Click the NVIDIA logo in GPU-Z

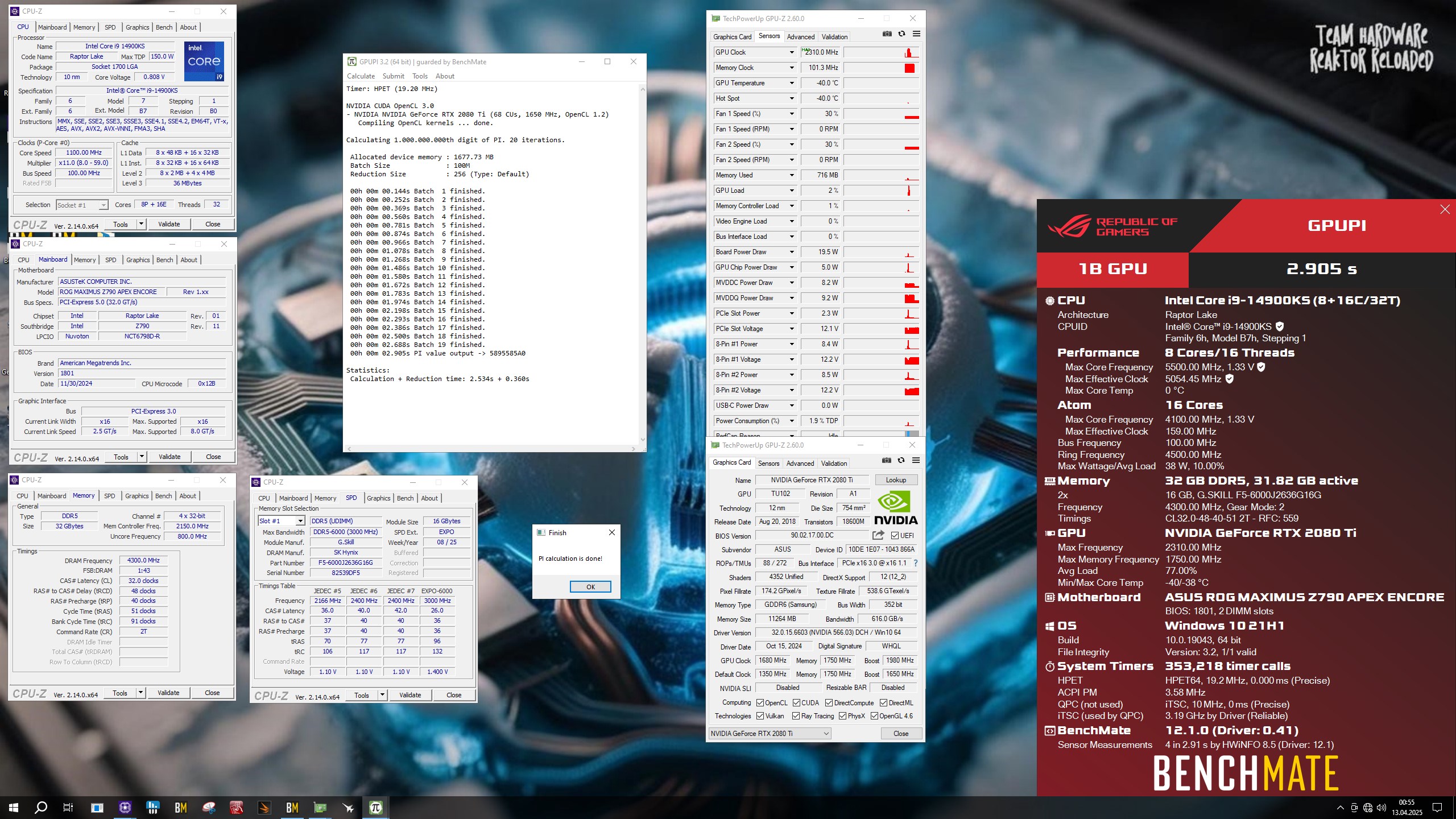coord(896,508)
